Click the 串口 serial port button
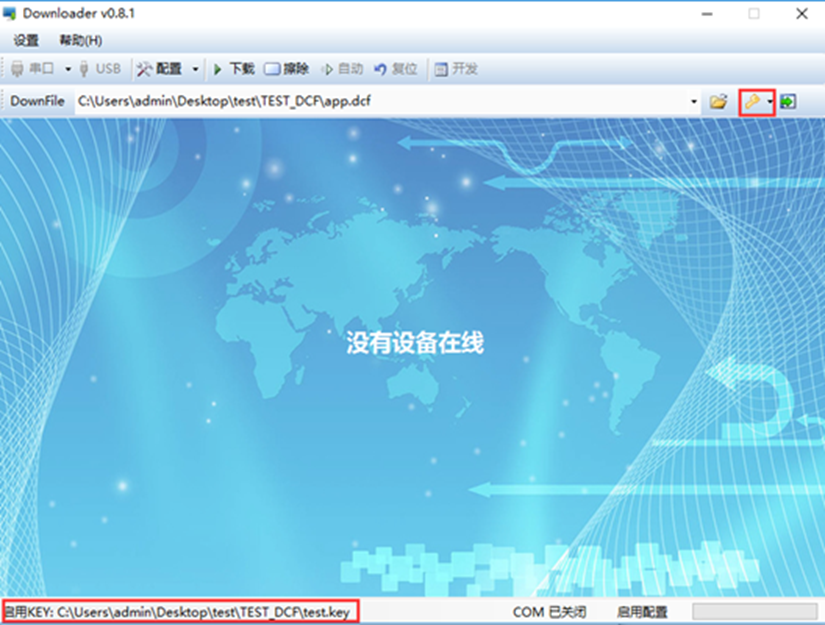Image resolution: width=825 pixels, height=625 pixels. tap(33, 69)
